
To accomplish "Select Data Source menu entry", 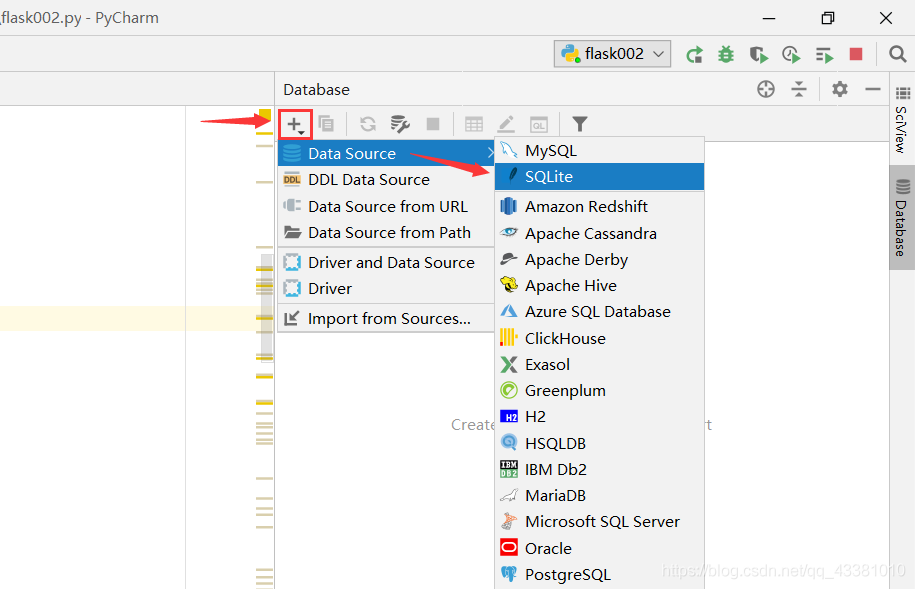I will 386,154.
